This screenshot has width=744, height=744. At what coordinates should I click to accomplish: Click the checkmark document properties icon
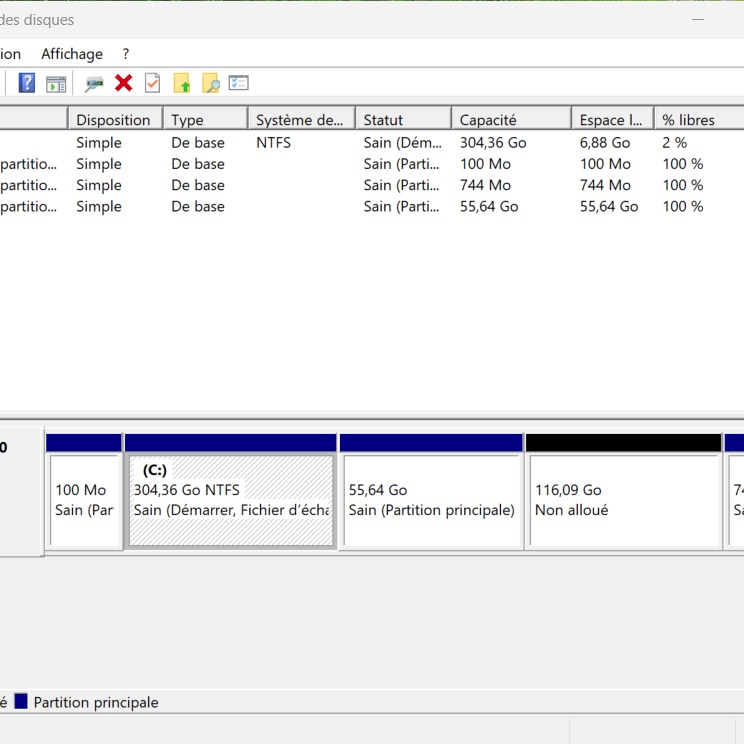pos(152,83)
